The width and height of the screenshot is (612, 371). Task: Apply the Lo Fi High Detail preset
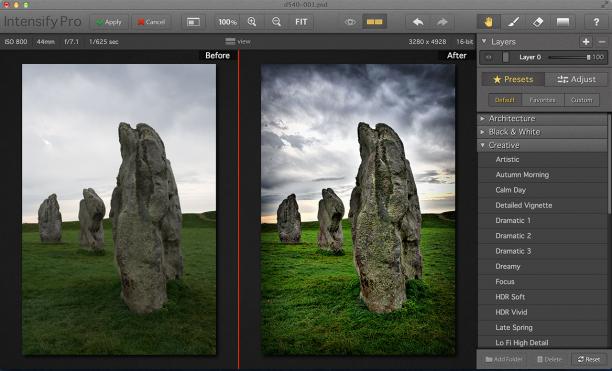(x=543, y=342)
